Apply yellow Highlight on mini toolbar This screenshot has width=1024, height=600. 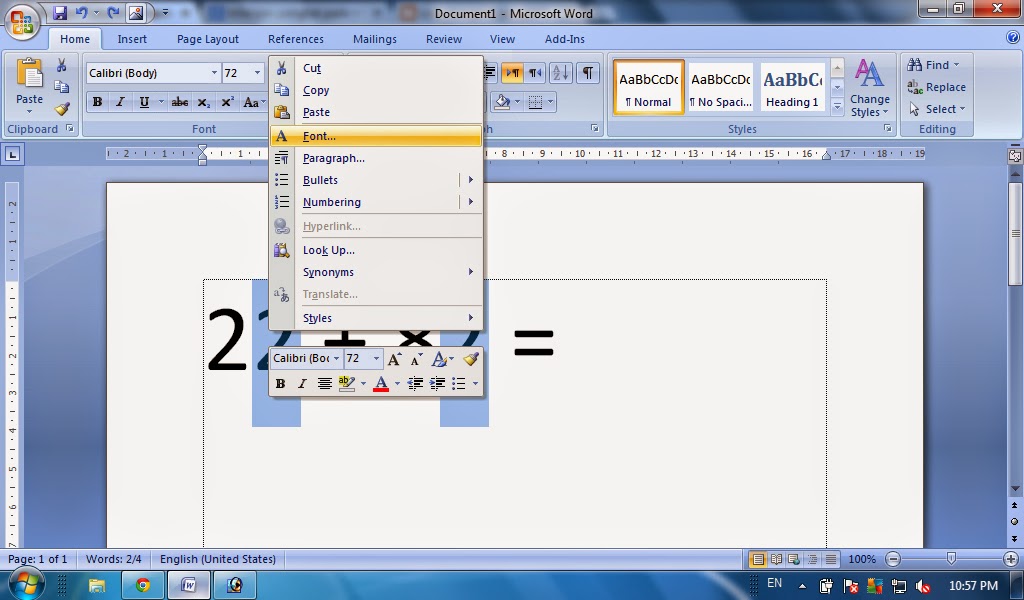click(x=347, y=383)
